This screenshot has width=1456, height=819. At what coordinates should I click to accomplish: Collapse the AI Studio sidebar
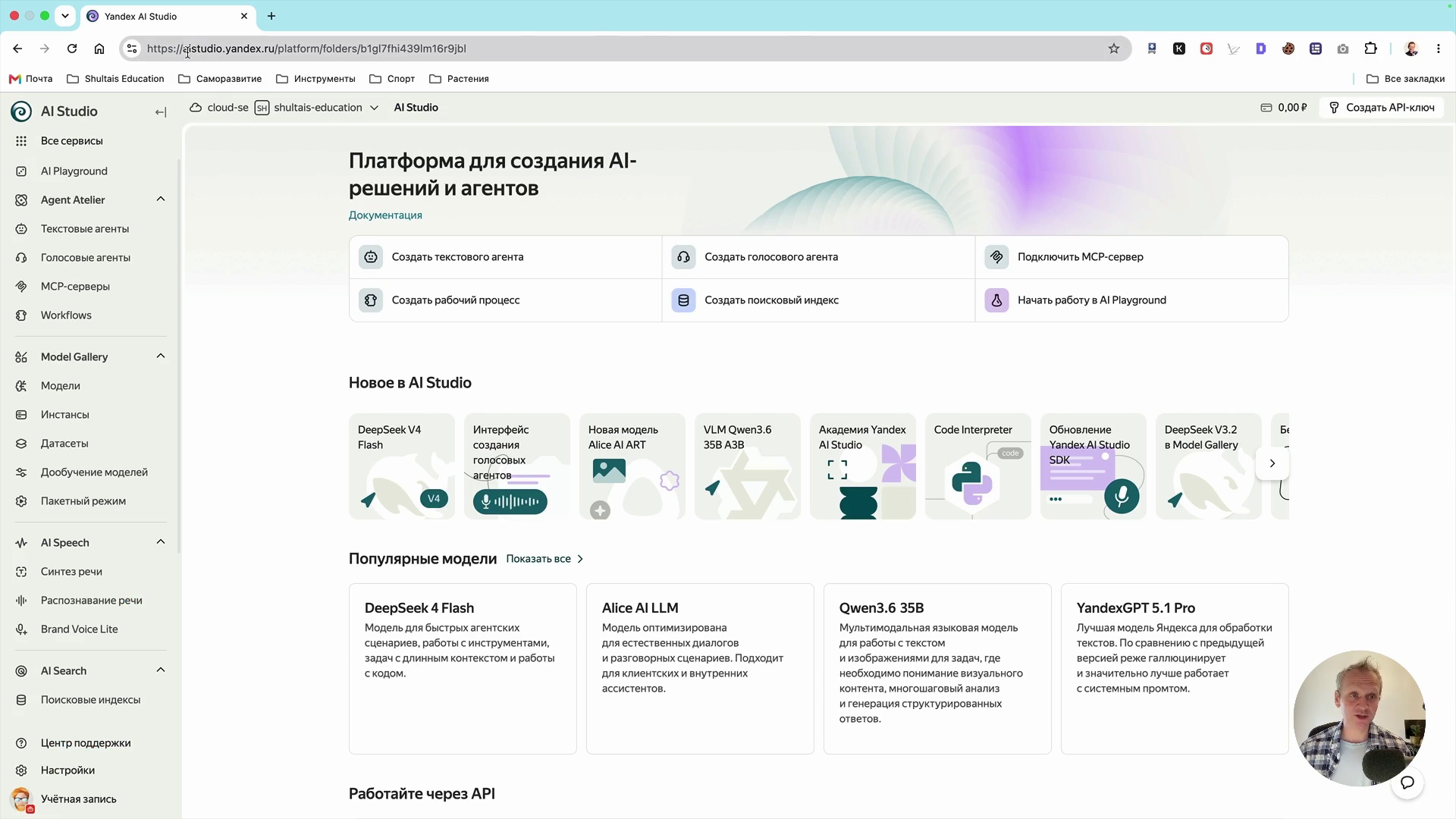tap(161, 112)
